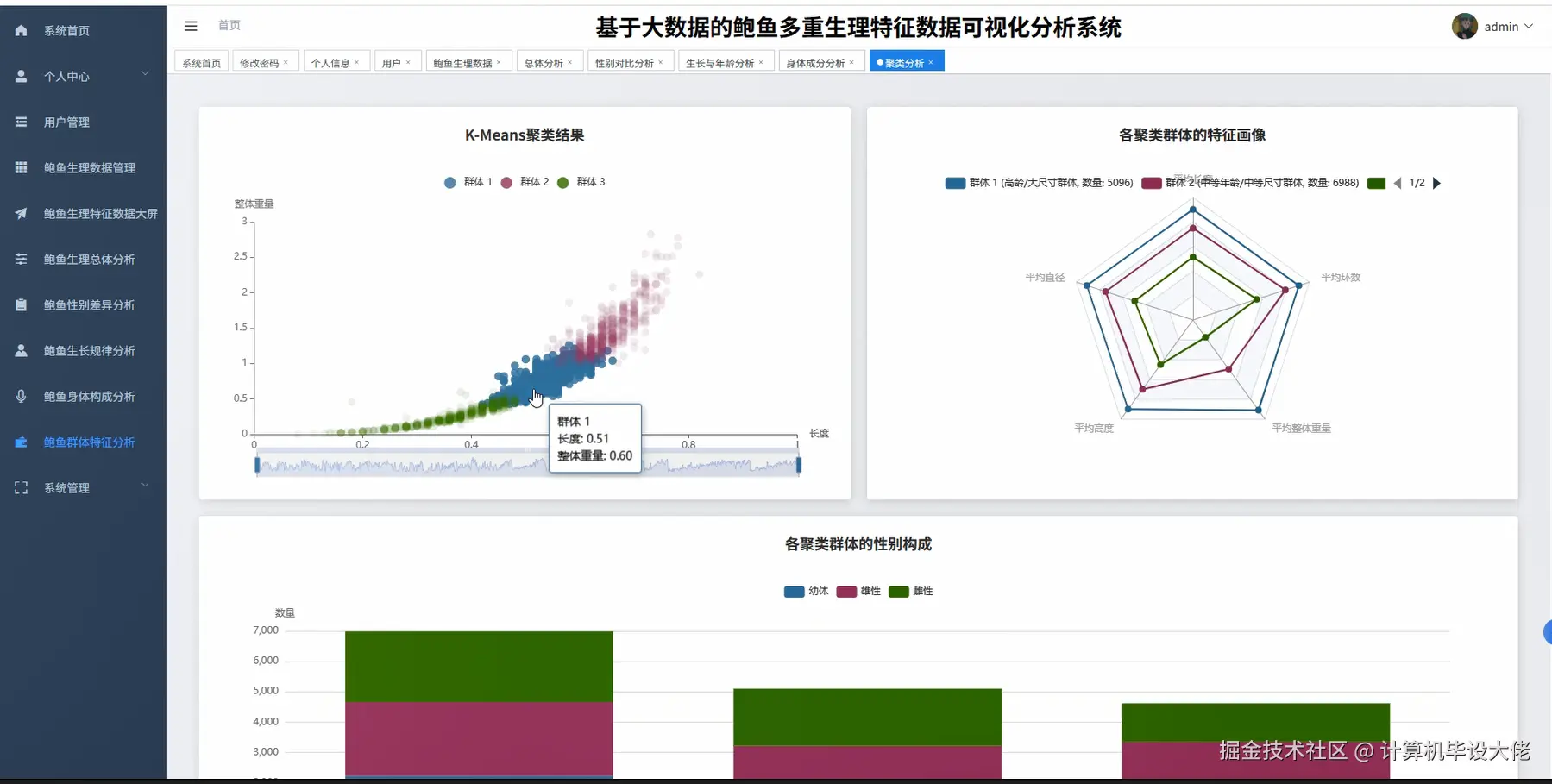The width and height of the screenshot is (1552, 784).
Task: Toggle 雄性 series in gender bar legend
Action: pos(858,592)
